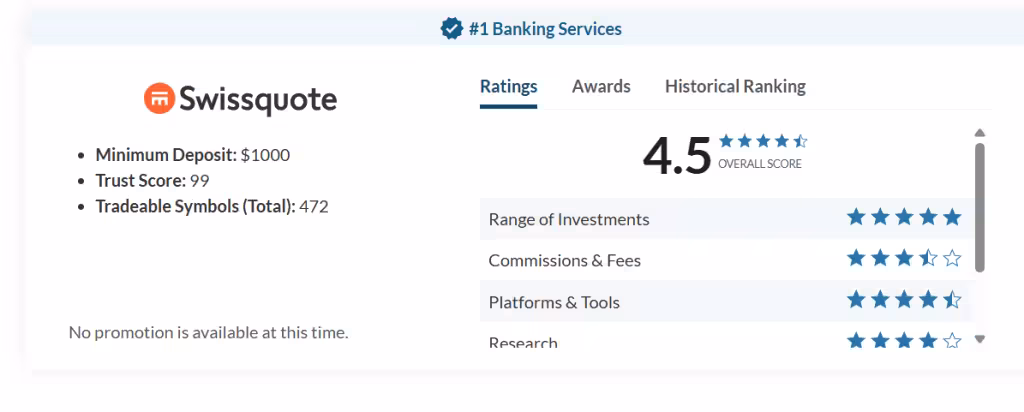
Task: Select the Range of Investments row label
Action: click(568, 219)
